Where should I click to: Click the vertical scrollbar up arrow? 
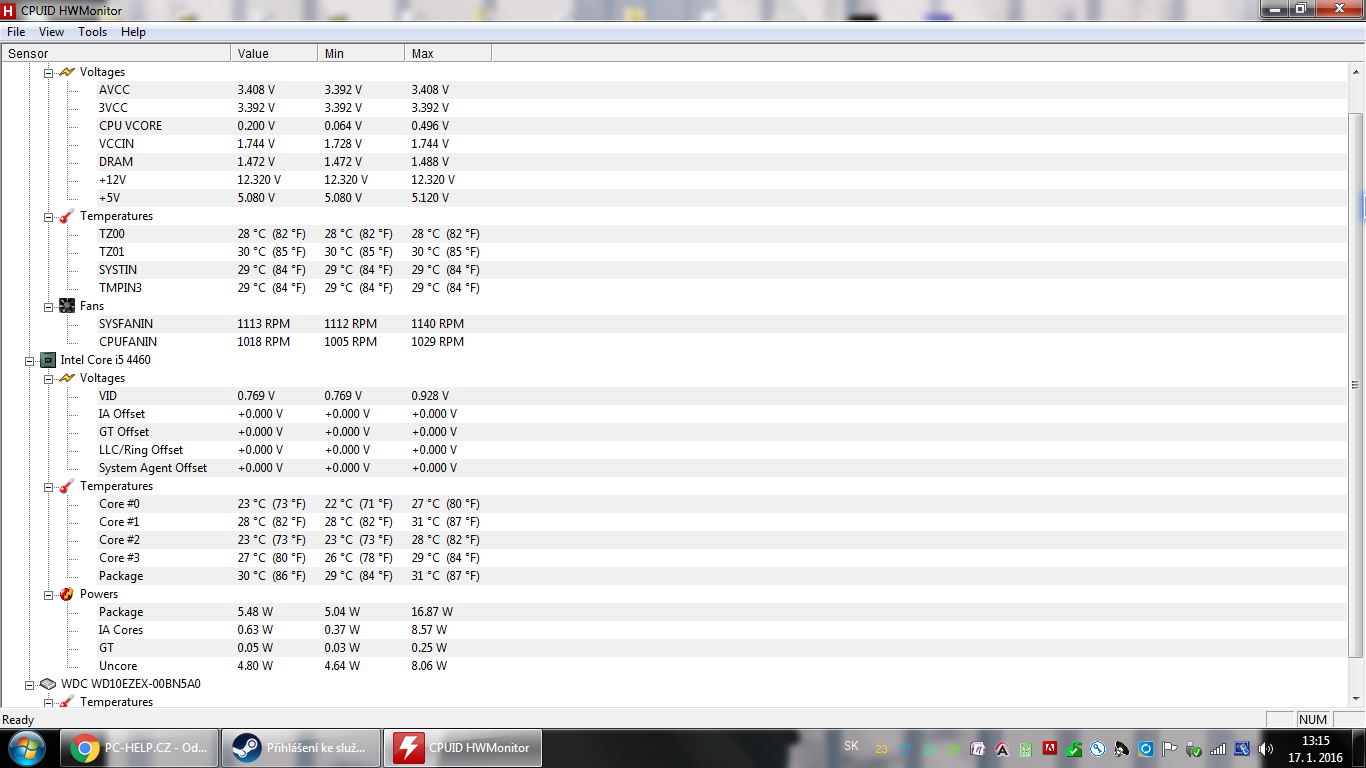pos(1357,71)
